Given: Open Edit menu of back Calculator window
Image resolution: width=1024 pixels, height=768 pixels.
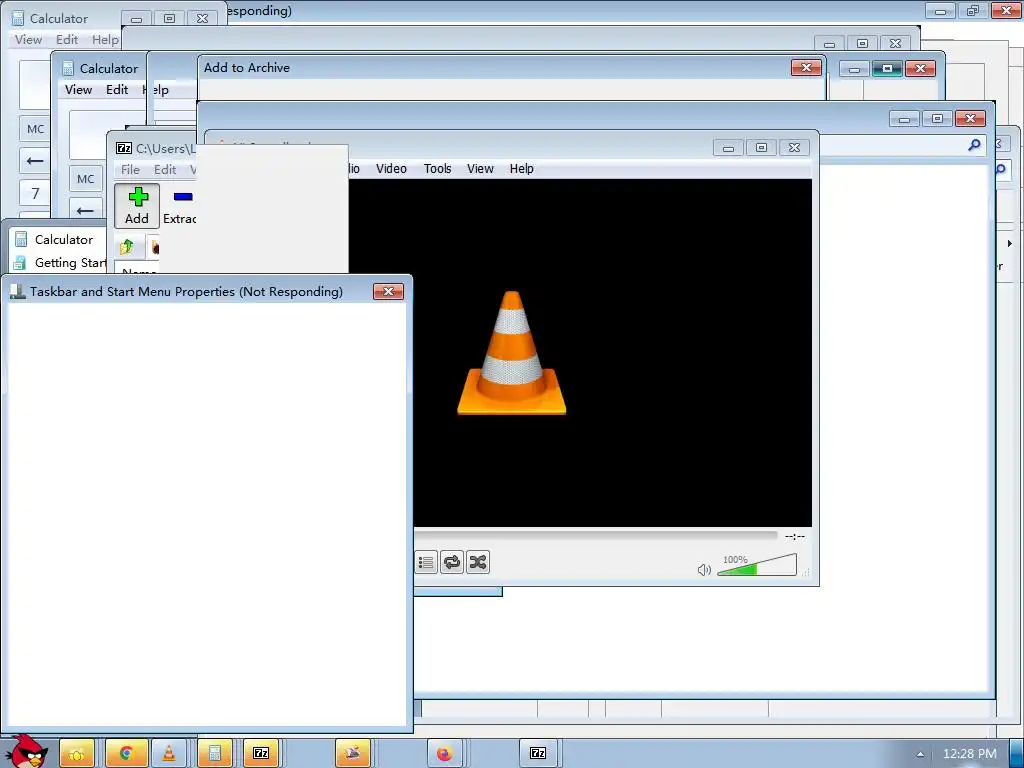Looking at the screenshot, I should pyautogui.click(x=67, y=40).
